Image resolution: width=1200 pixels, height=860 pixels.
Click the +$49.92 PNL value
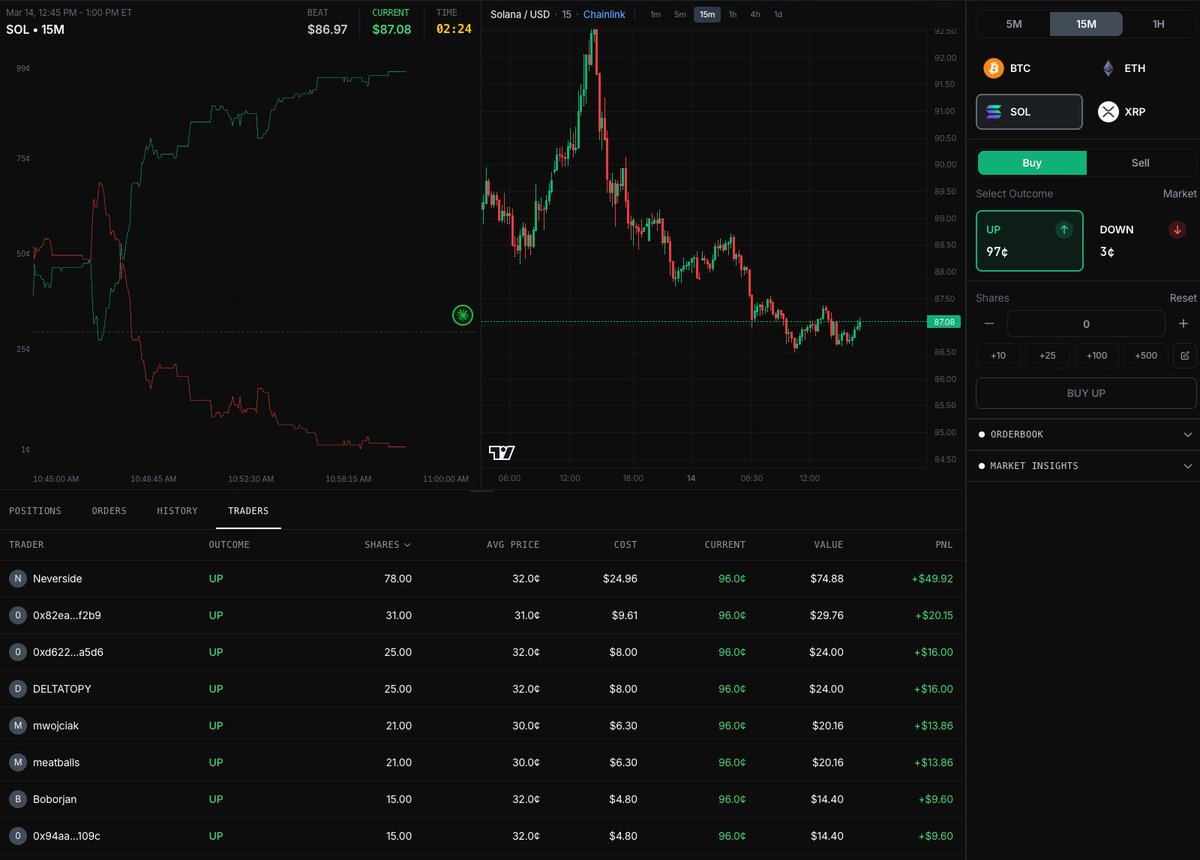tap(930, 579)
